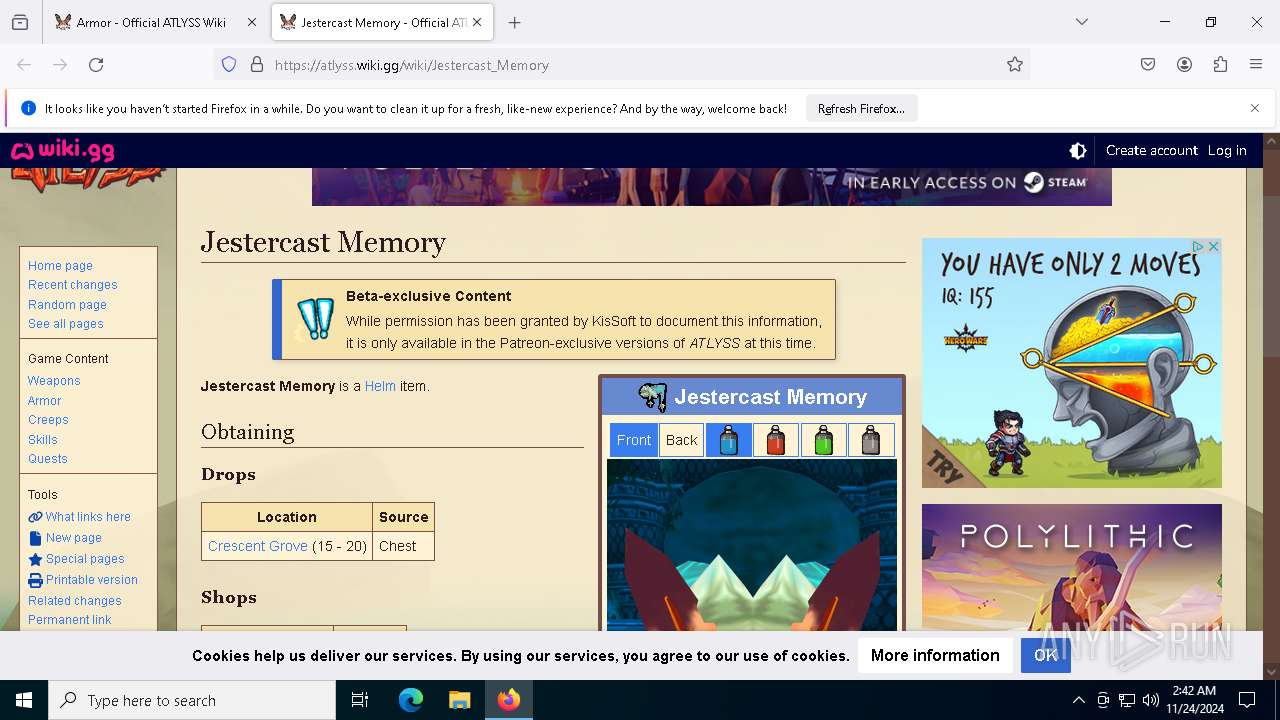Viewport: 1280px width, 720px height.
Task: Bookmark this page with star icon
Action: pyautogui.click(x=1015, y=65)
